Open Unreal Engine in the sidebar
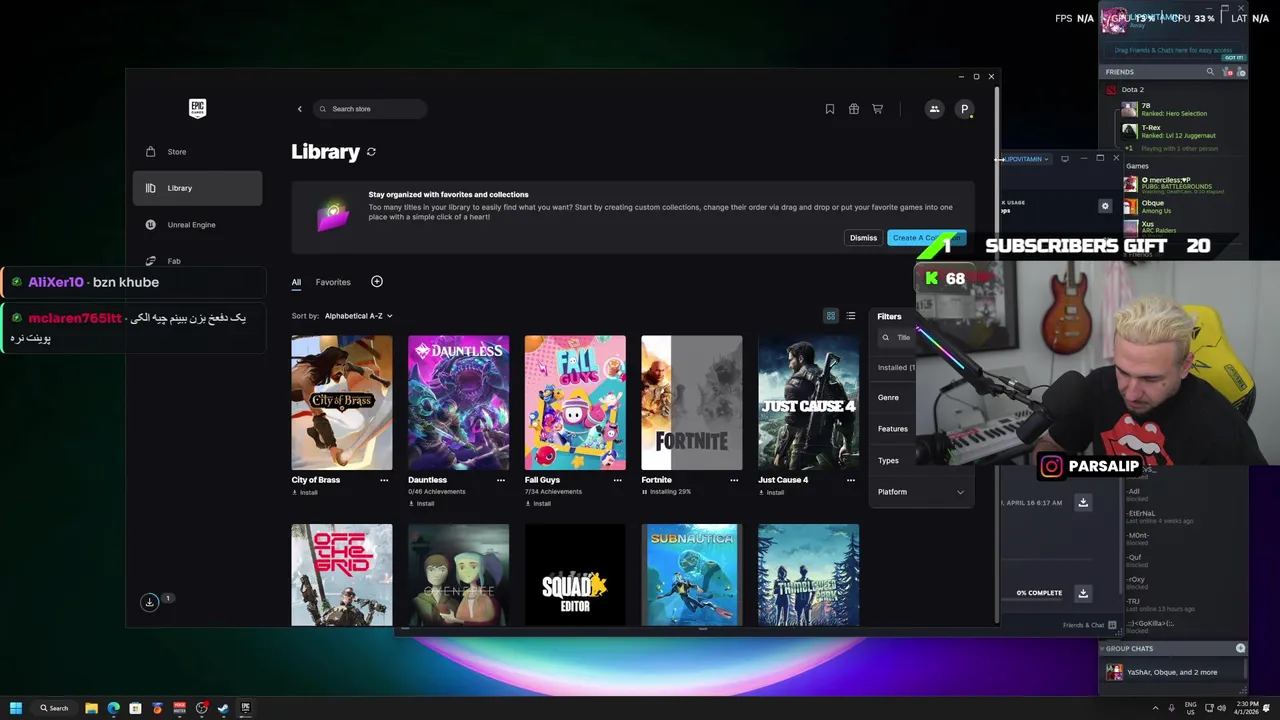This screenshot has height=720, width=1280. point(198,225)
